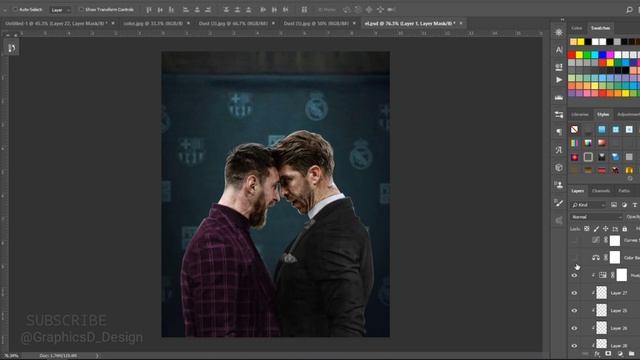Click the auto-align layers icon
Screen dimensions: 640x360
coord(304,9)
